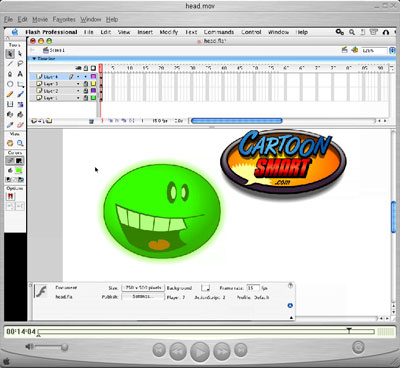Select the Text tool in tools panel
This screenshot has height=368, width=400.
tap(20, 74)
